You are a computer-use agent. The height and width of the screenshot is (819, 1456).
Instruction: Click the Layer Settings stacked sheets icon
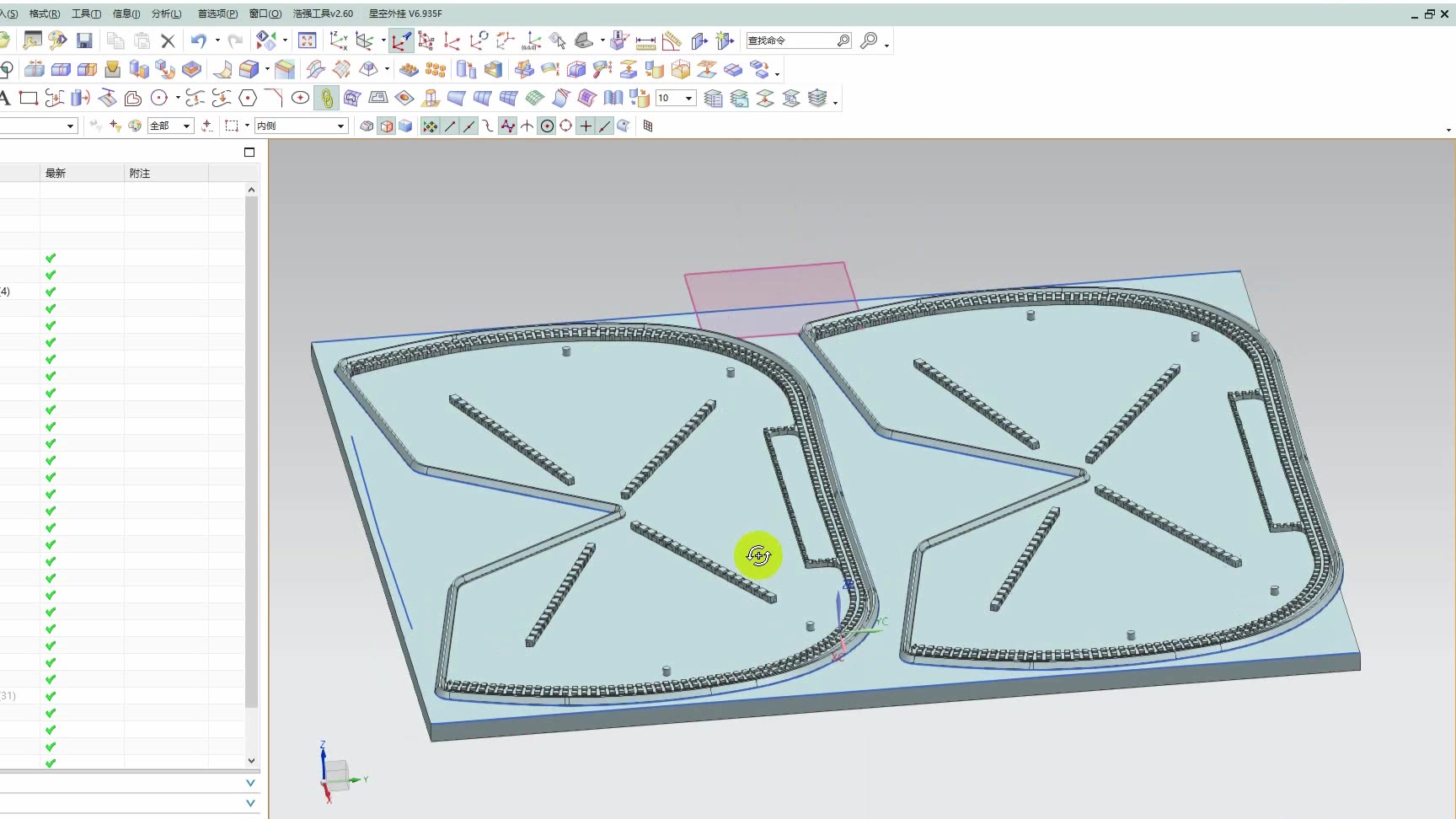(713, 99)
